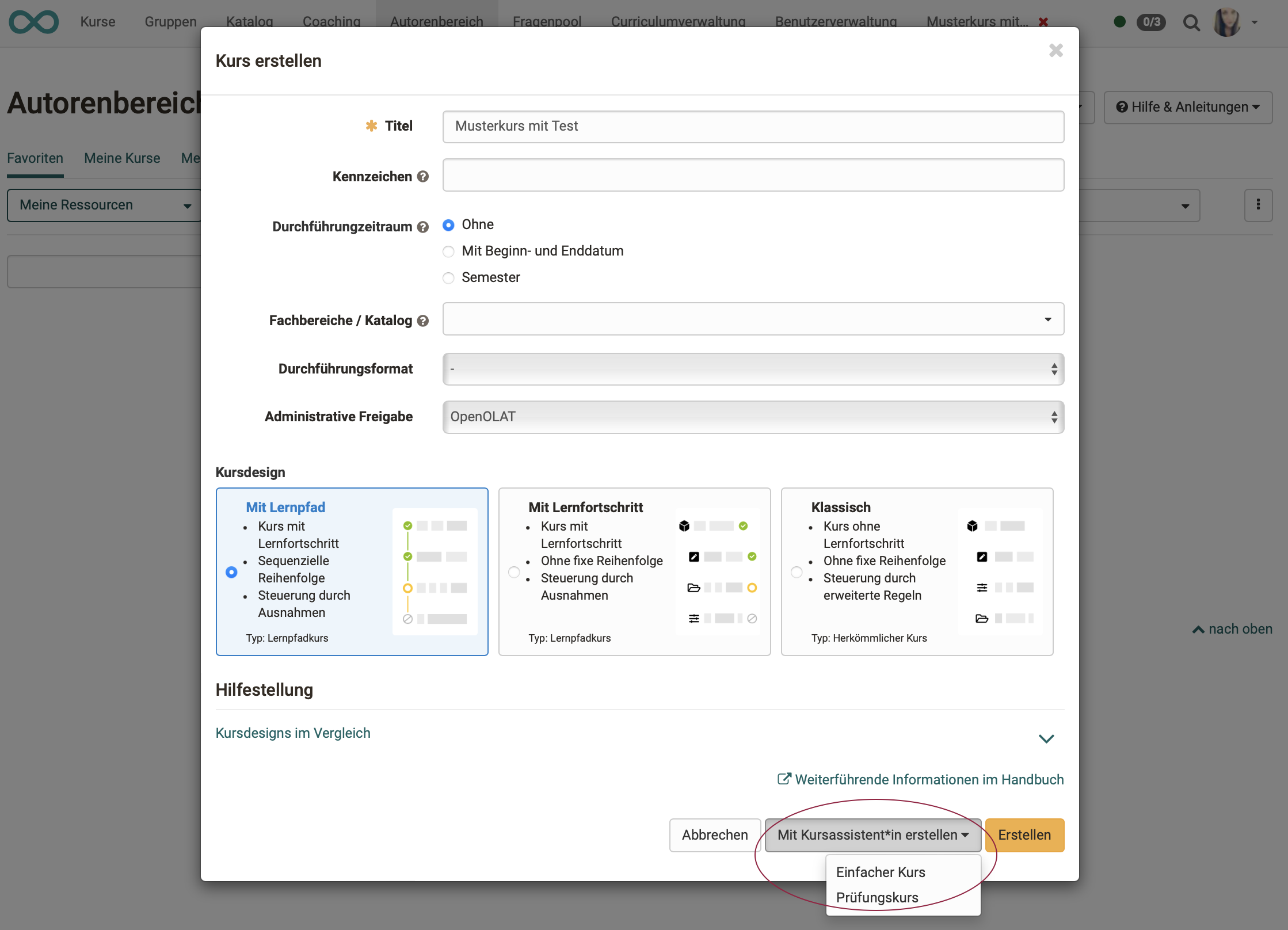The width and height of the screenshot is (1288, 930).
Task: Click into the Kennzeichen text field
Action: coord(753,176)
